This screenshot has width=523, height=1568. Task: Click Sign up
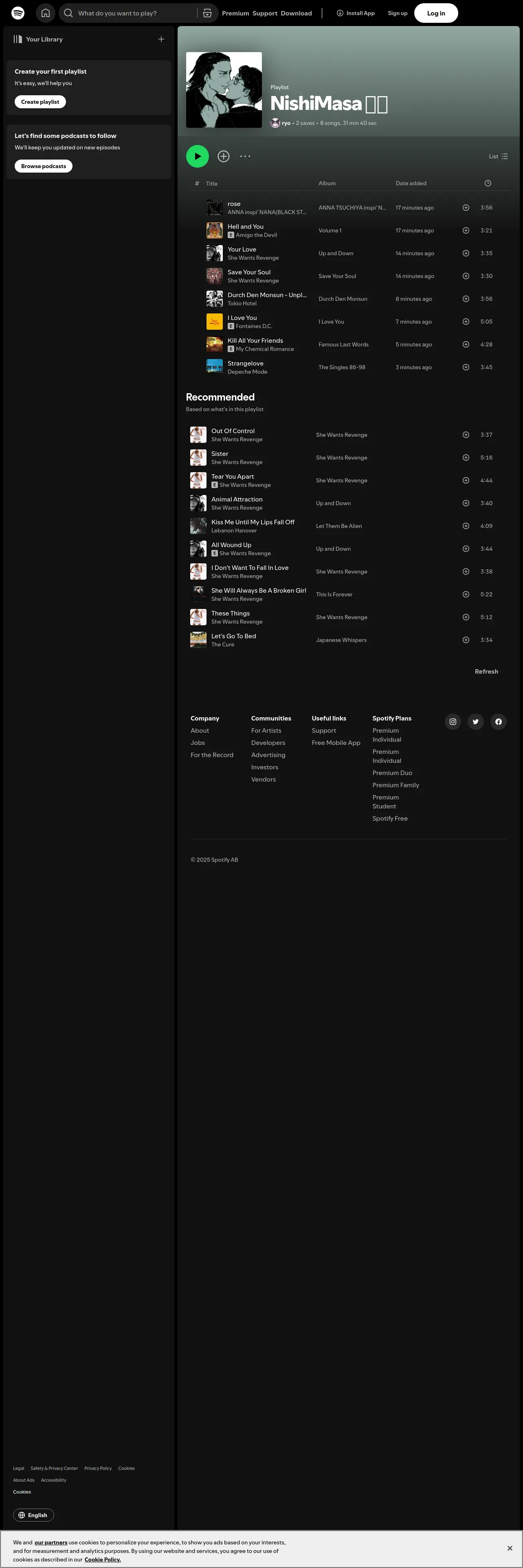398,13
